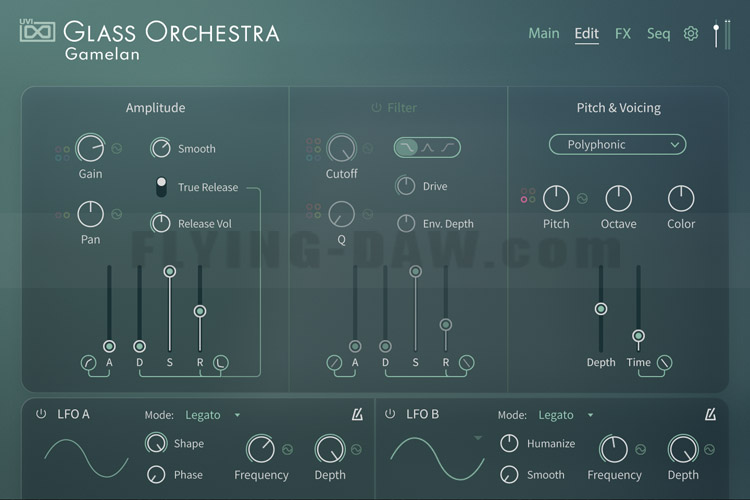
Task: Click modulation source dots left of Gain
Action: pyautogui.click(x=62, y=154)
